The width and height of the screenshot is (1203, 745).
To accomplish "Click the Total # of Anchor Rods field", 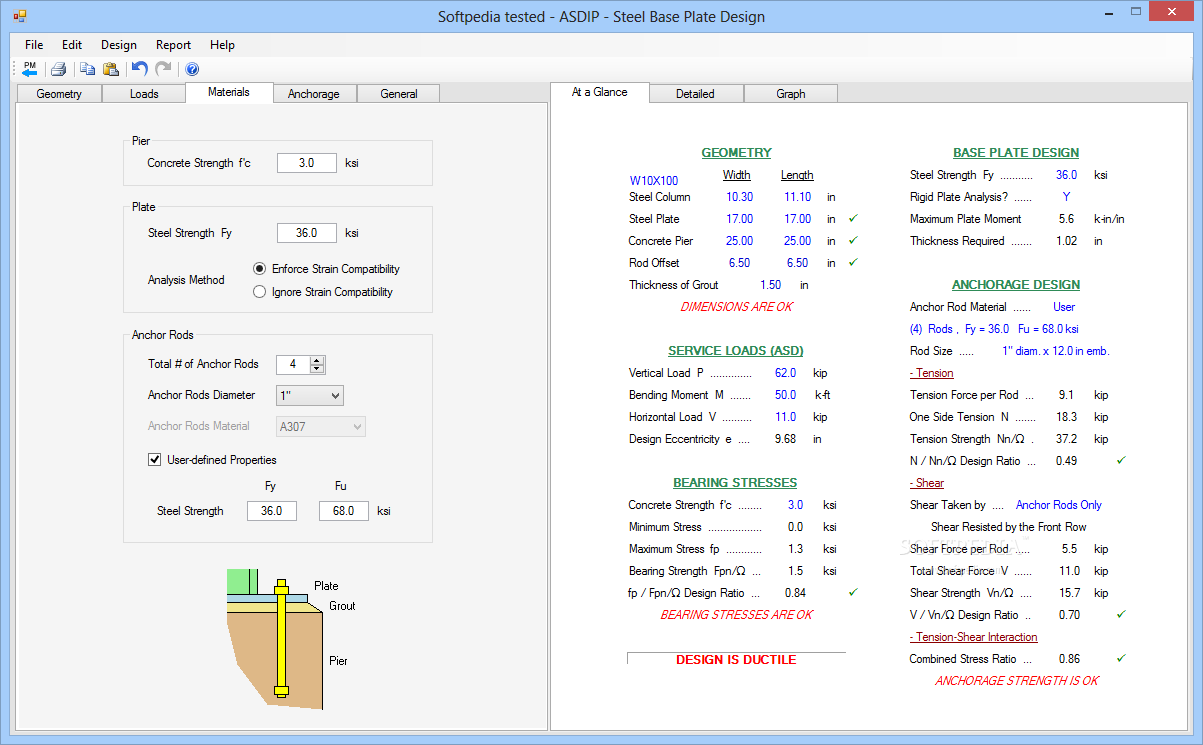I will click(294, 365).
